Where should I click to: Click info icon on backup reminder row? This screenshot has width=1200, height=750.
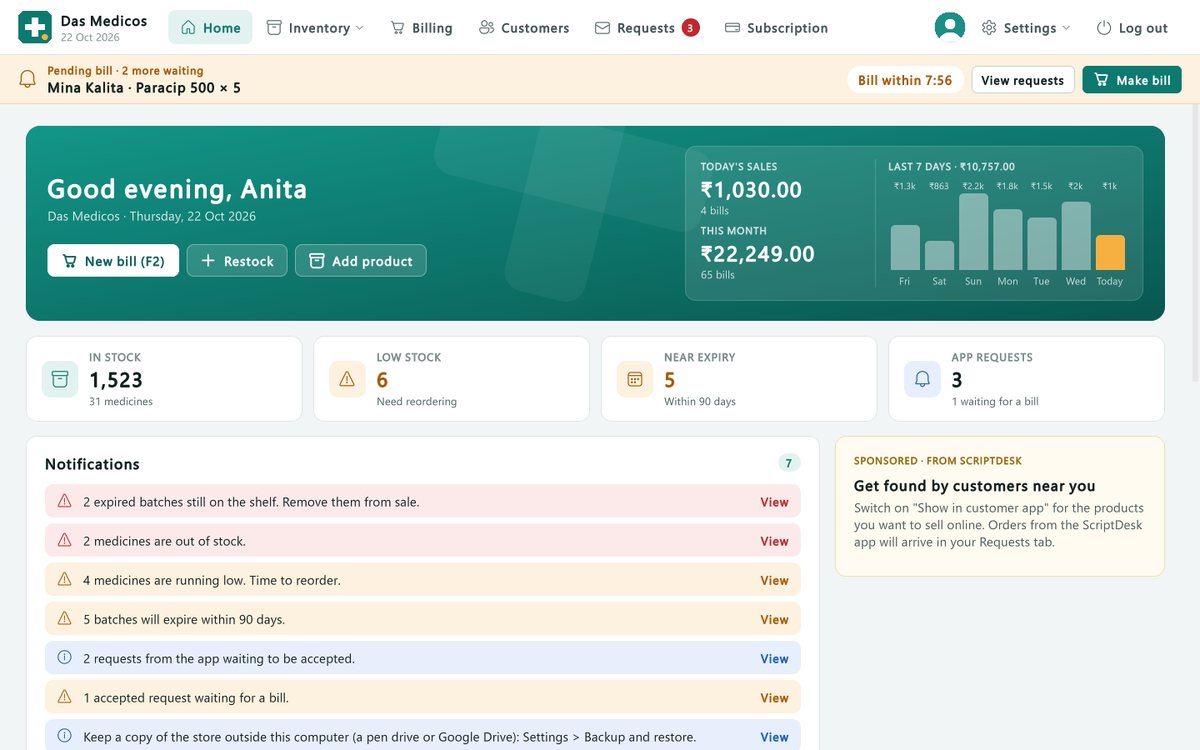[65, 736]
